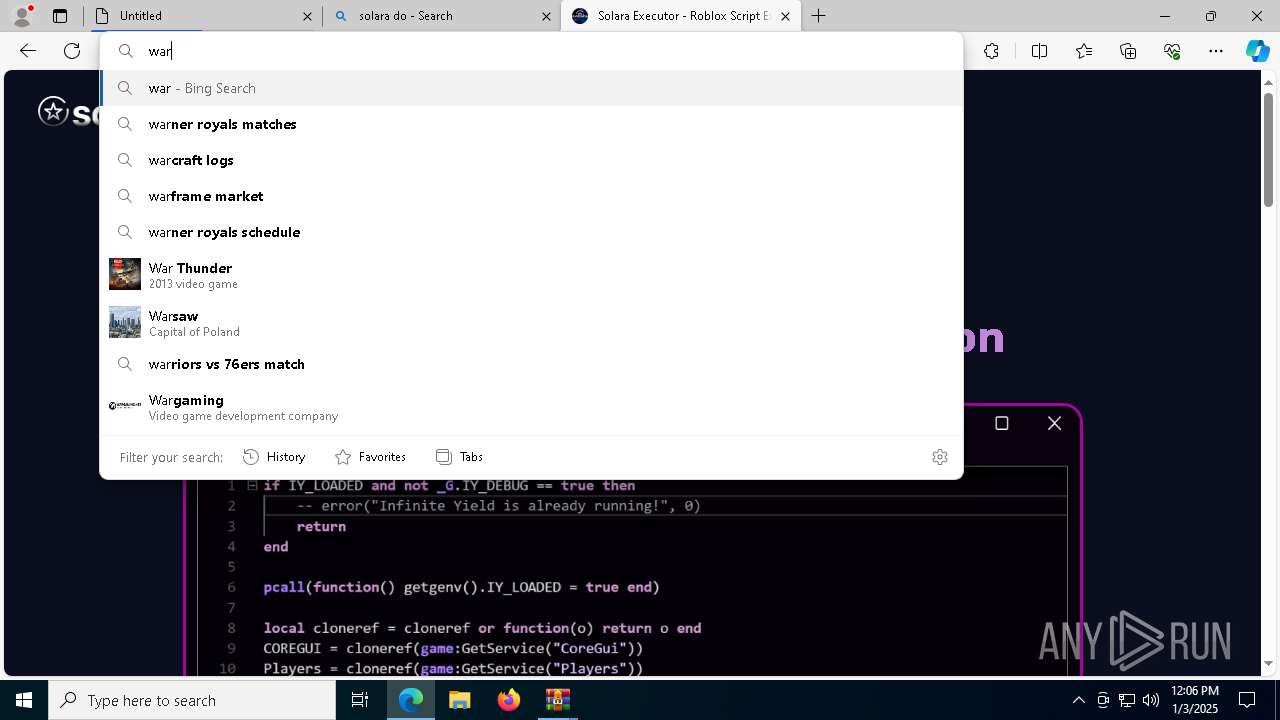Select the Solara Executor tab
The height and width of the screenshot is (720, 1280).
pos(681,16)
